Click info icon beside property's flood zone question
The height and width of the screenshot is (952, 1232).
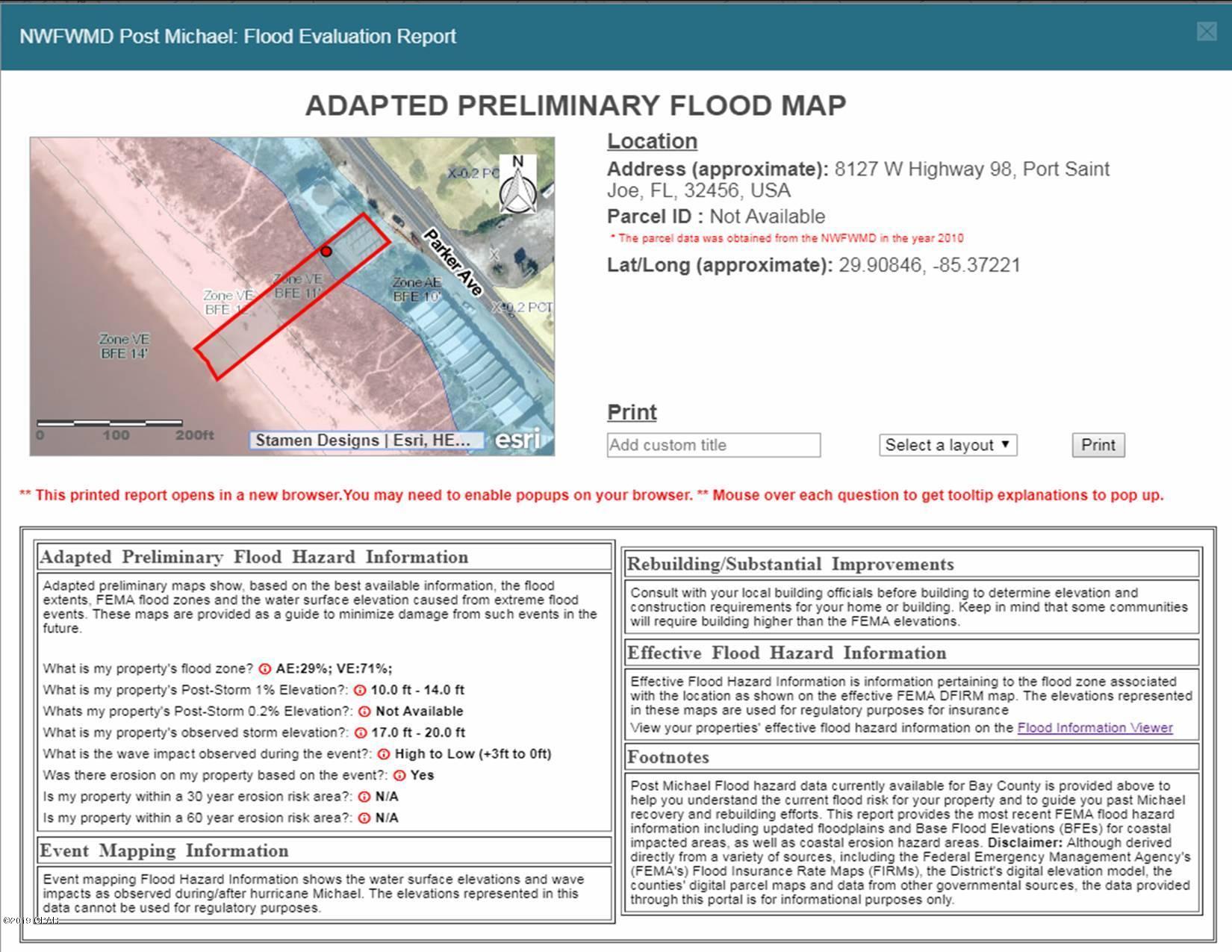(x=265, y=669)
